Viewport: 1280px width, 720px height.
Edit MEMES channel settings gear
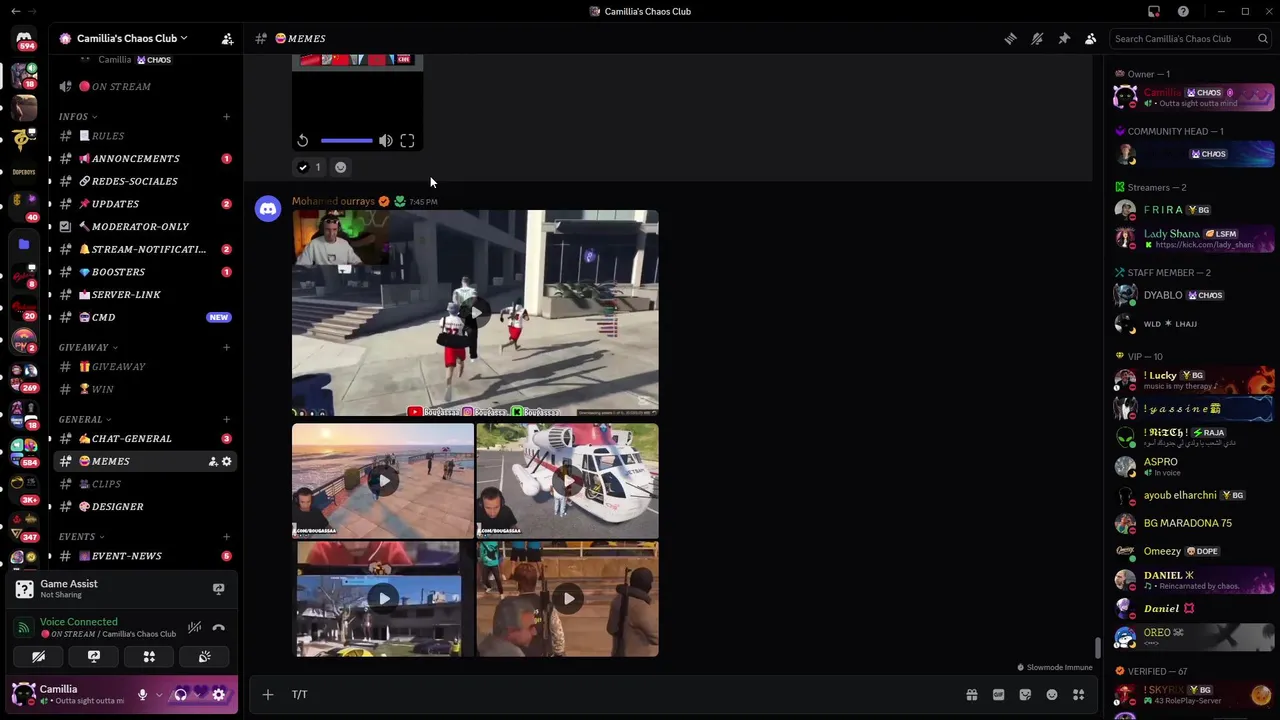point(226,461)
